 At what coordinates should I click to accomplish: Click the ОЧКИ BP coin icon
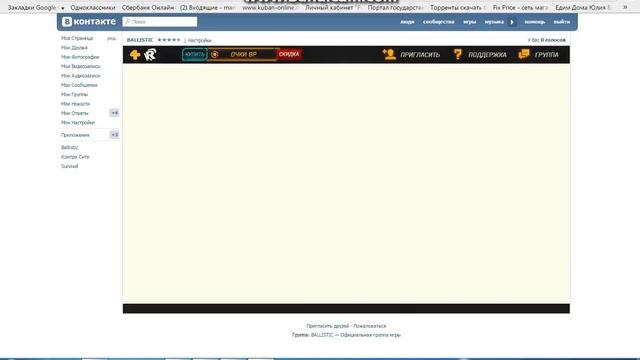coord(215,54)
